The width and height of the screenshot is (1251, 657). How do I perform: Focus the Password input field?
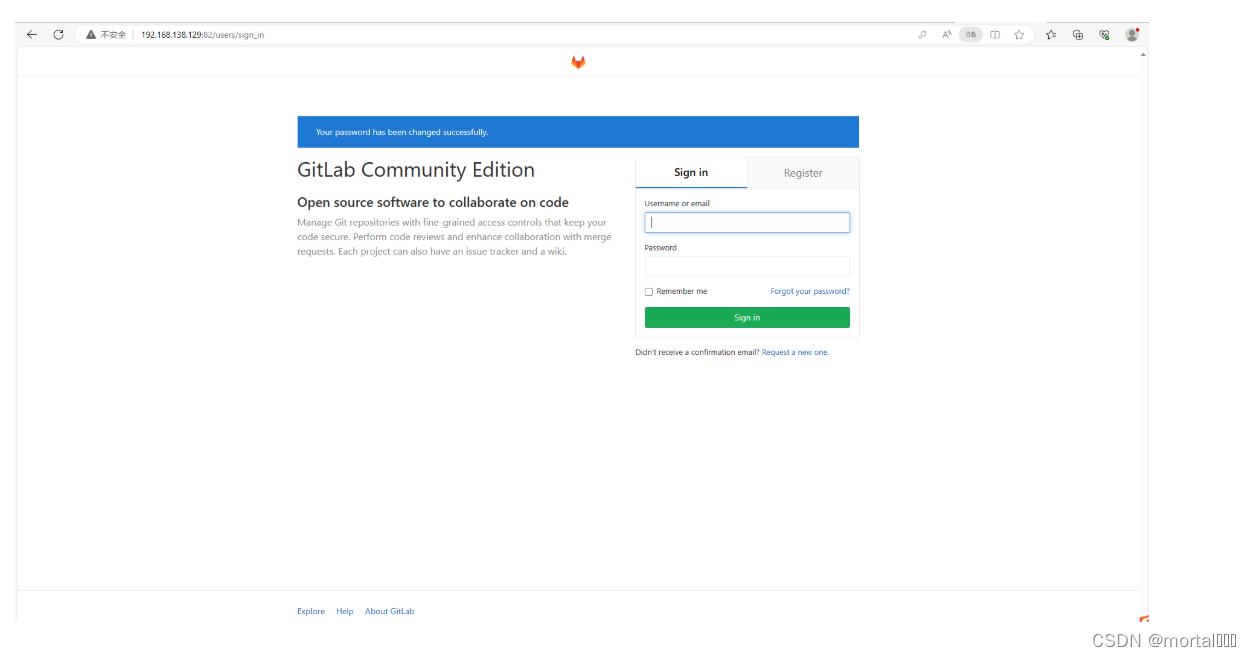coord(747,266)
